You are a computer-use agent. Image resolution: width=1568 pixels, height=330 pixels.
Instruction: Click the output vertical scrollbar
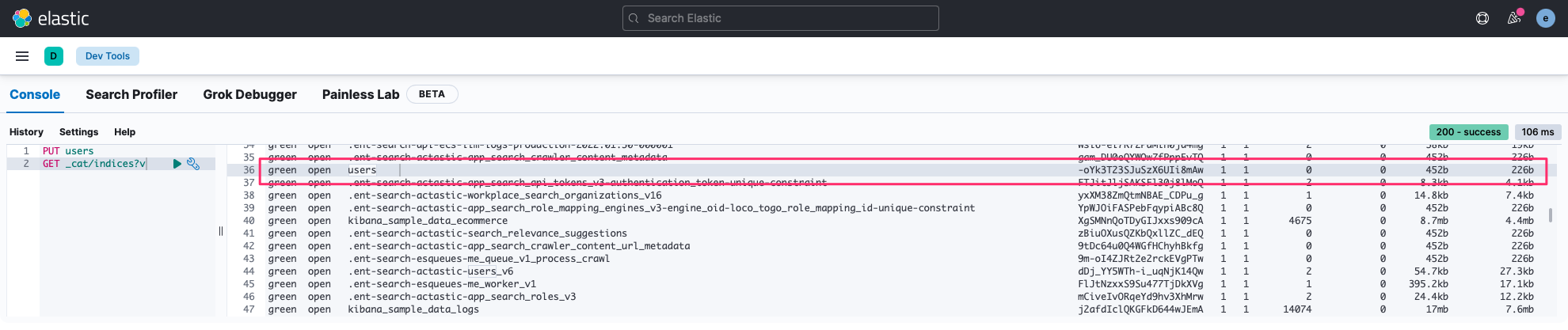tap(1551, 215)
